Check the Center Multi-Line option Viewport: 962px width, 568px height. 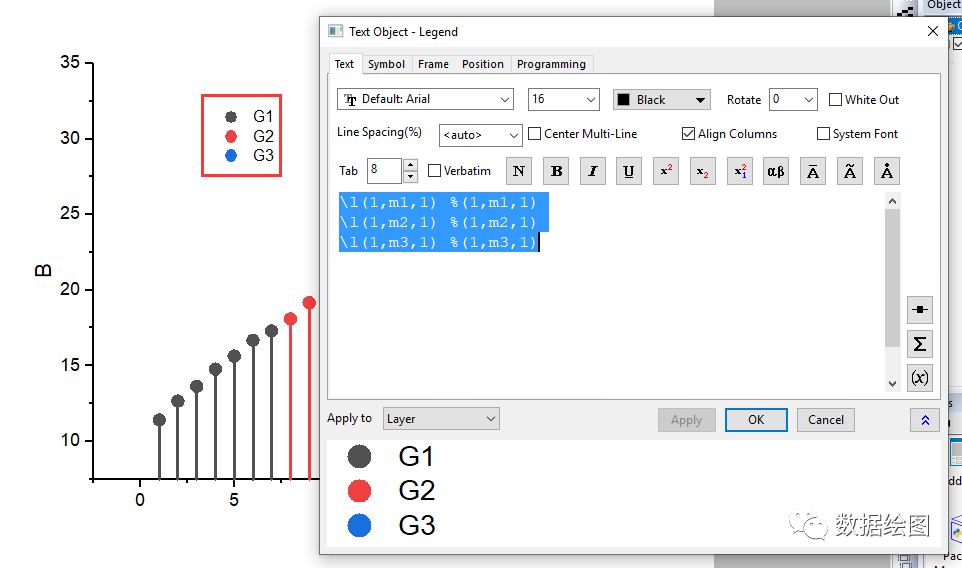click(534, 134)
